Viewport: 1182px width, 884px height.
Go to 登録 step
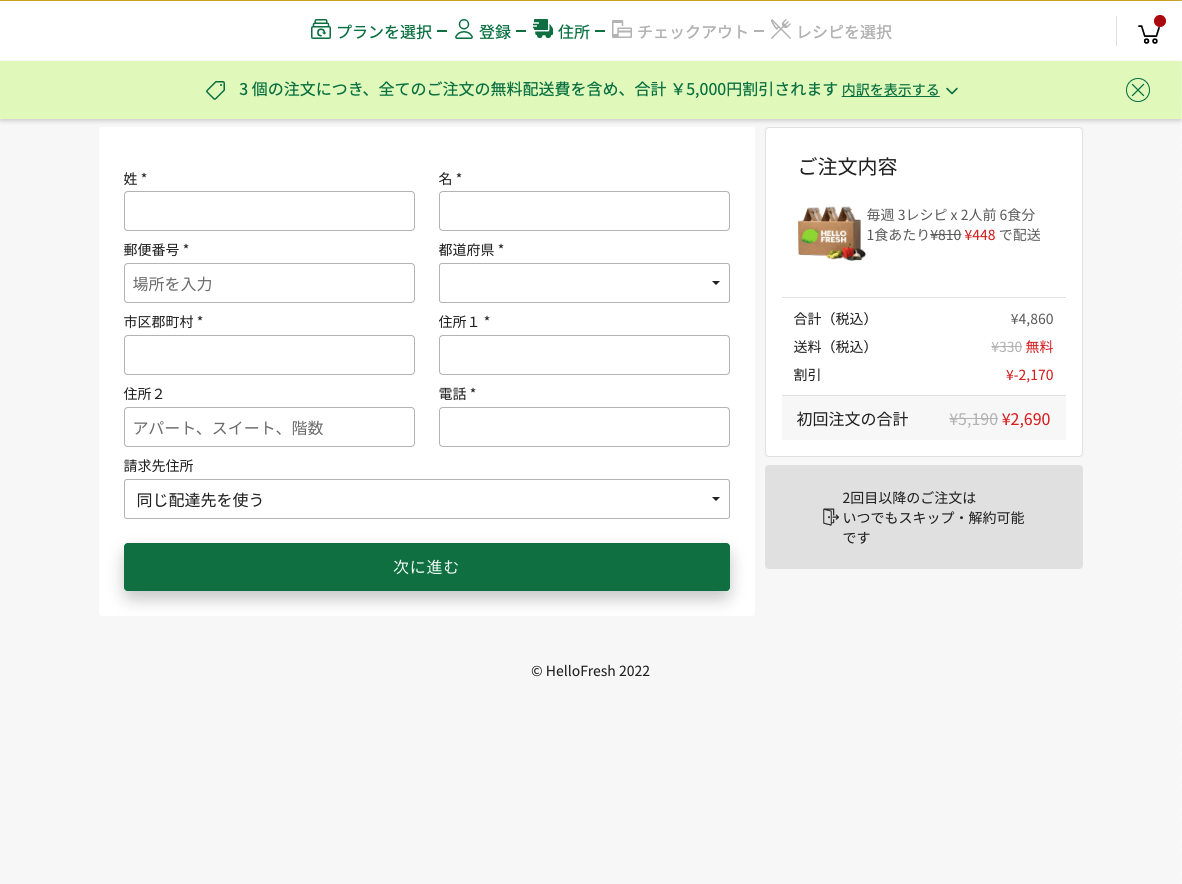495,32
